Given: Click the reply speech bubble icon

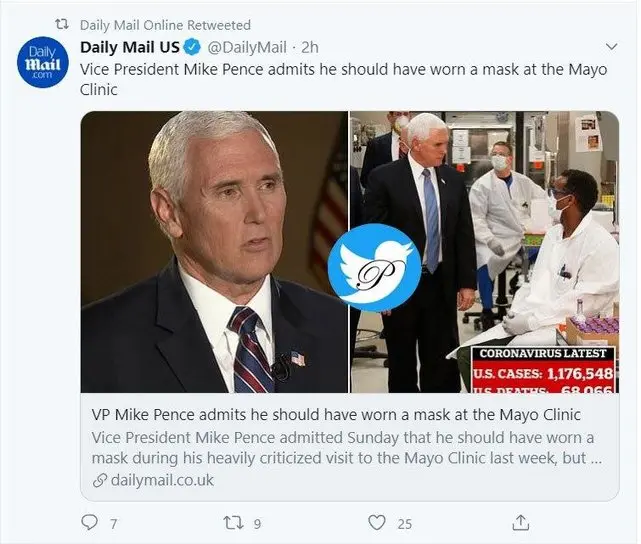Looking at the screenshot, I should 89,522.
